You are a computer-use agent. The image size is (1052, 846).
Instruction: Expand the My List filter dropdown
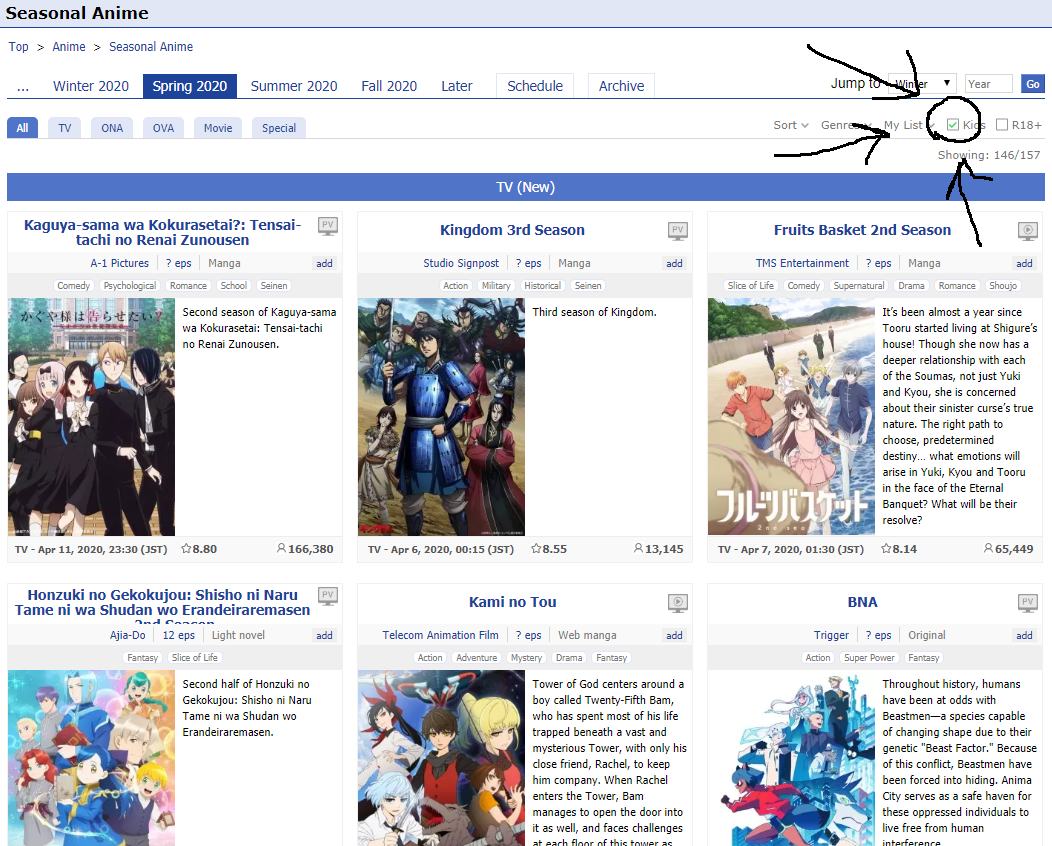[x=906, y=125]
